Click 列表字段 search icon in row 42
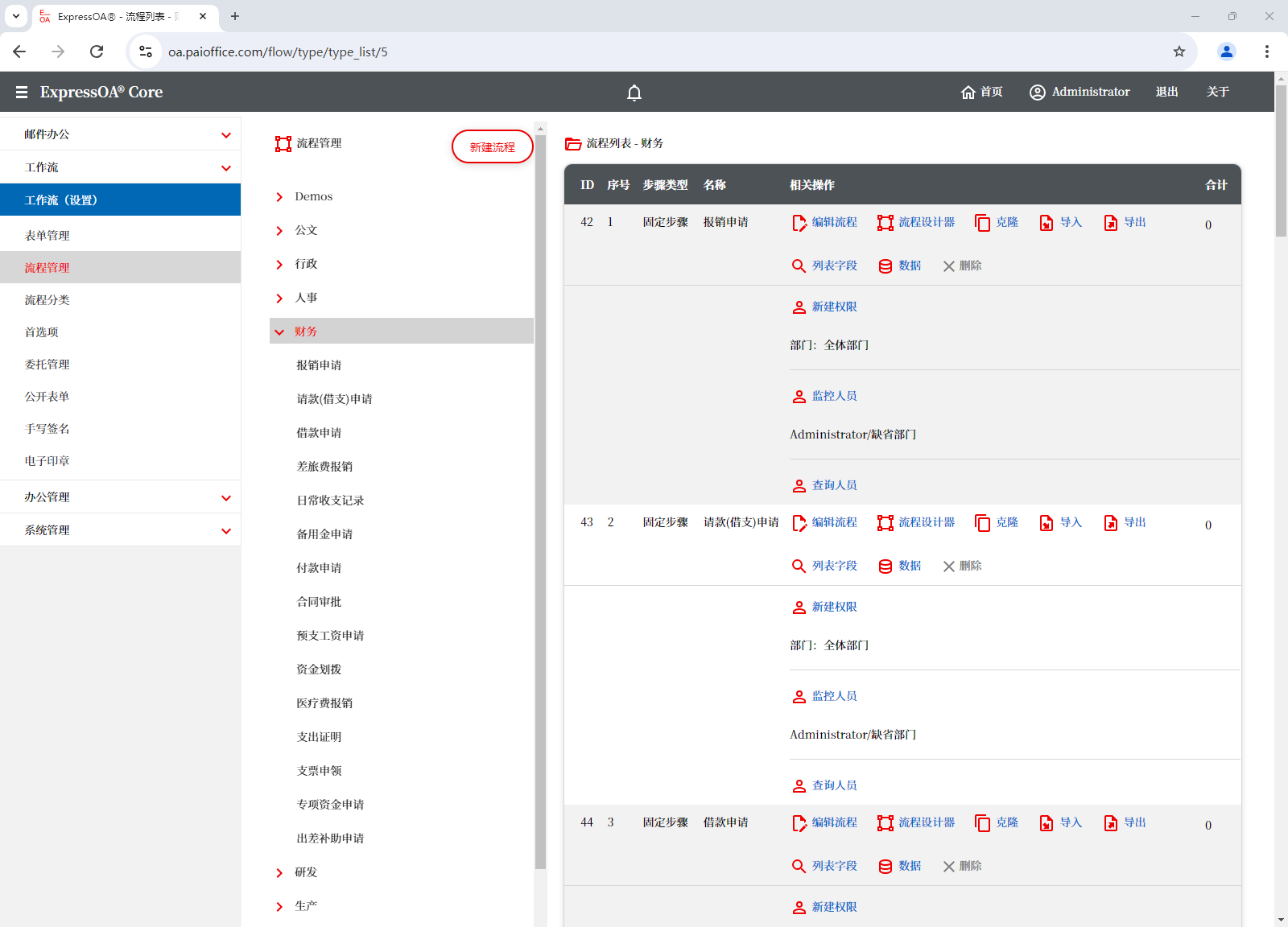The width and height of the screenshot is (1288, 927). coord(799,266)
